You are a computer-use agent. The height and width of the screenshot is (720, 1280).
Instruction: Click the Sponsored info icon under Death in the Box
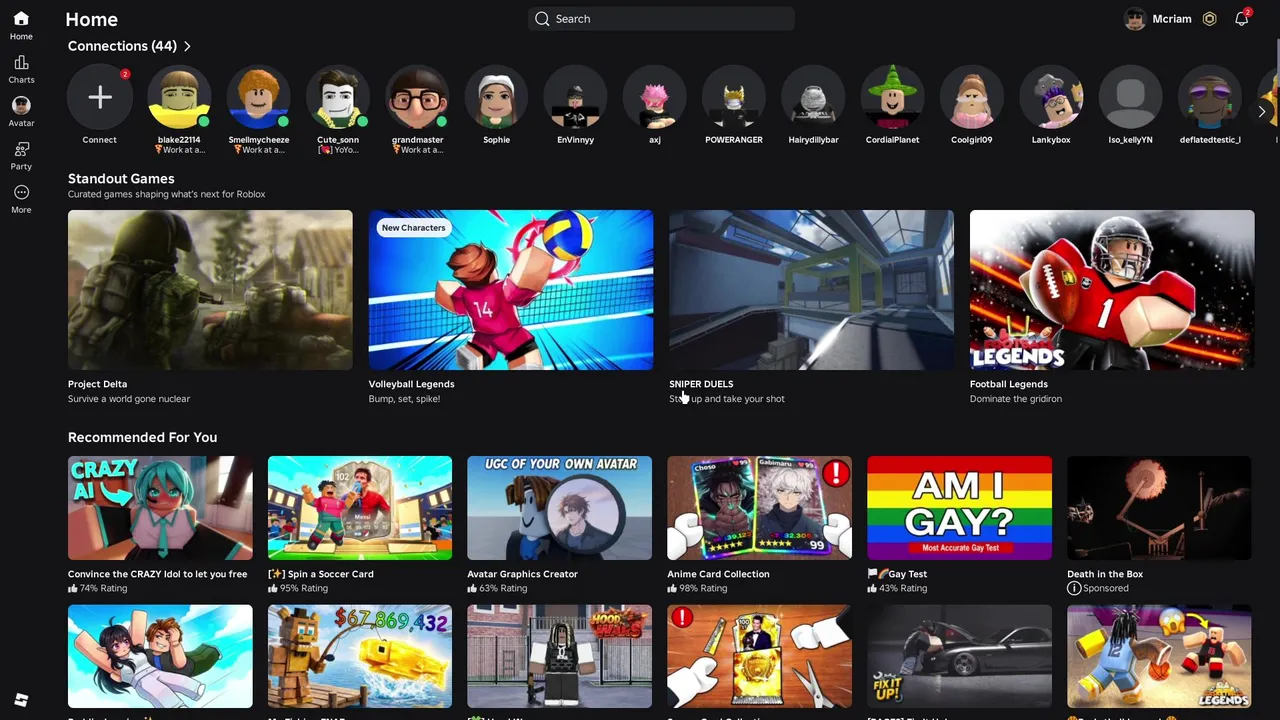point(1074,589)
